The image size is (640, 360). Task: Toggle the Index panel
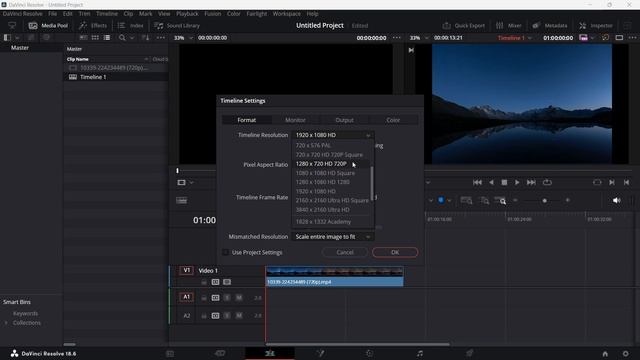131,25
